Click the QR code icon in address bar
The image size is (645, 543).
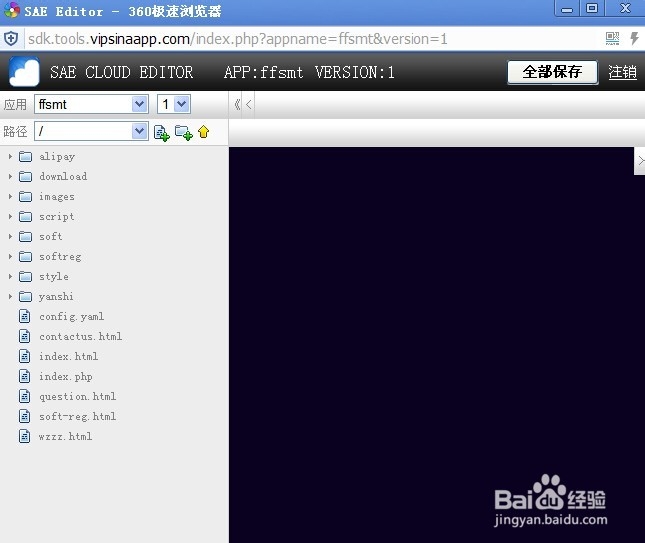pos(612,39)
